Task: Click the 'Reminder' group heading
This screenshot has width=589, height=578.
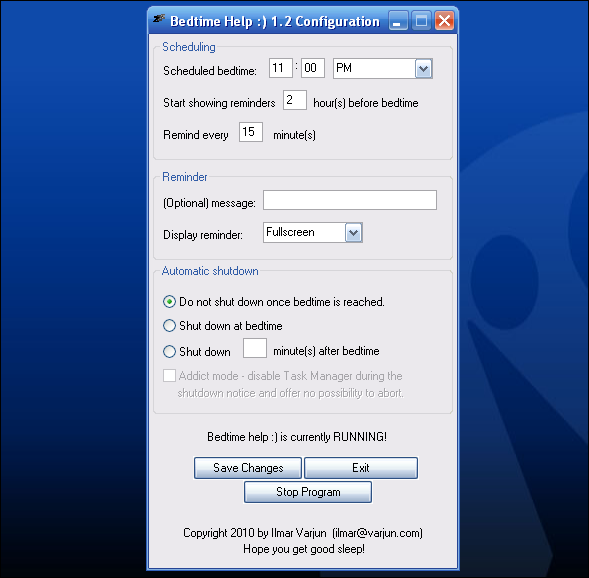Action: pos(184,177)
